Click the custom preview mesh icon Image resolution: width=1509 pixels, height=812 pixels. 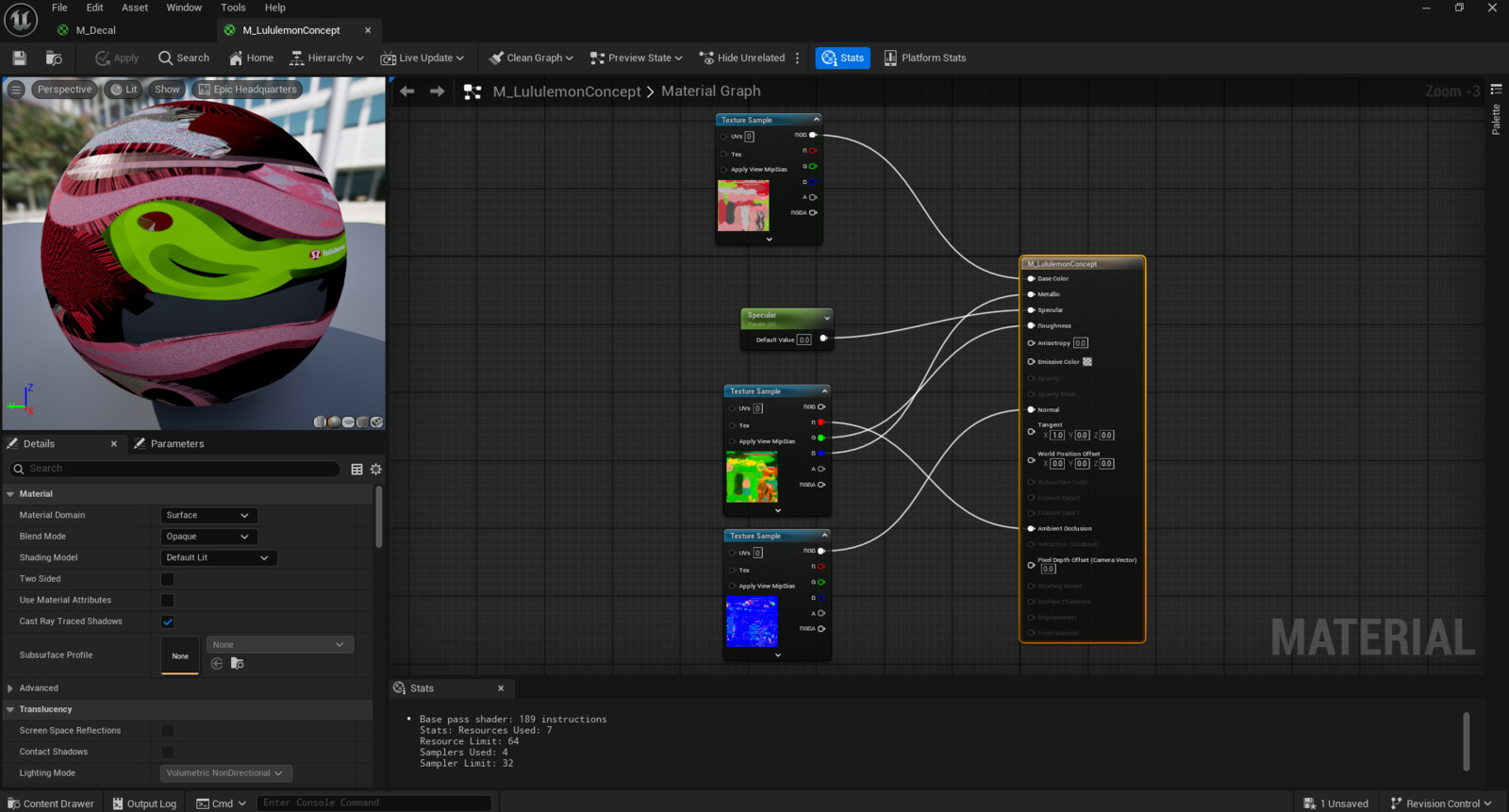coord(376,422)
